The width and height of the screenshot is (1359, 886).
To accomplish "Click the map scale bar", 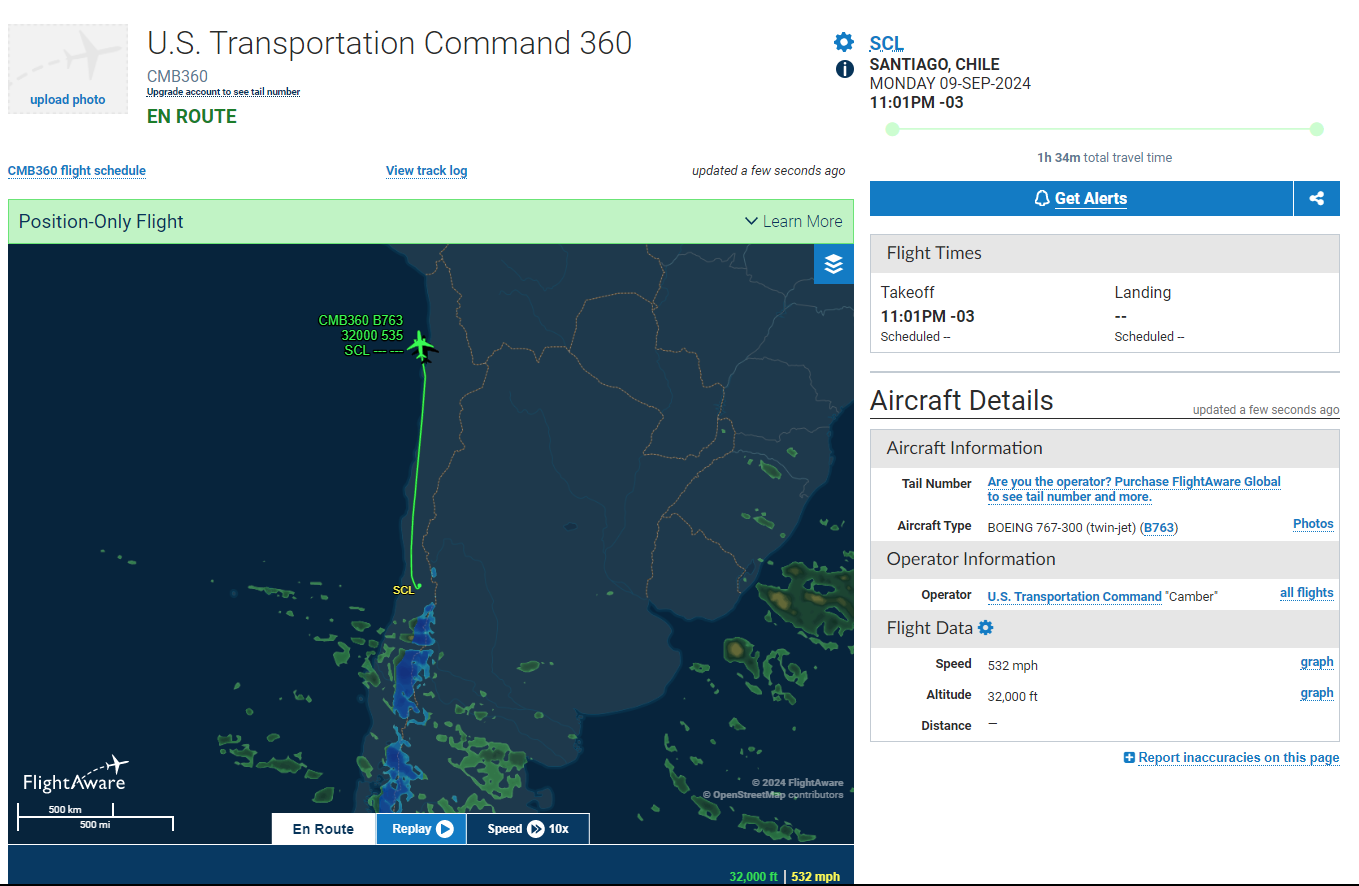I will pos(96,817).
